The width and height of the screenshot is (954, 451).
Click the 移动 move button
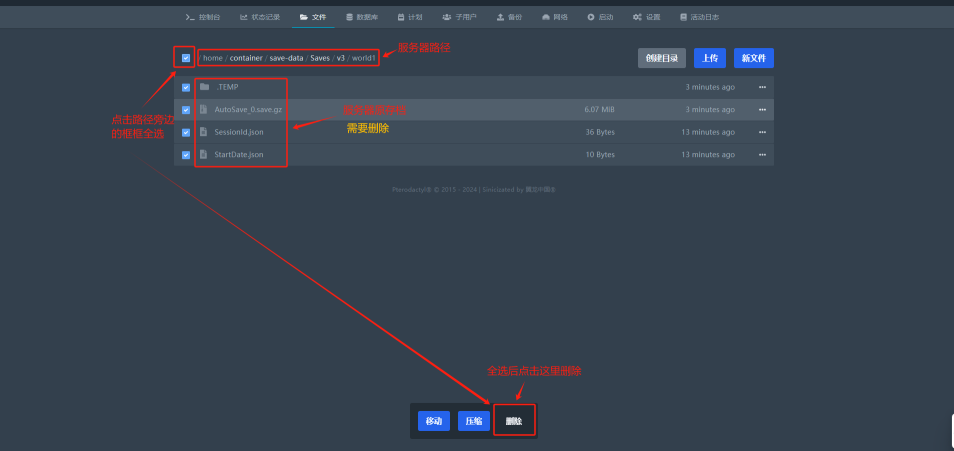tap(434, 421)
